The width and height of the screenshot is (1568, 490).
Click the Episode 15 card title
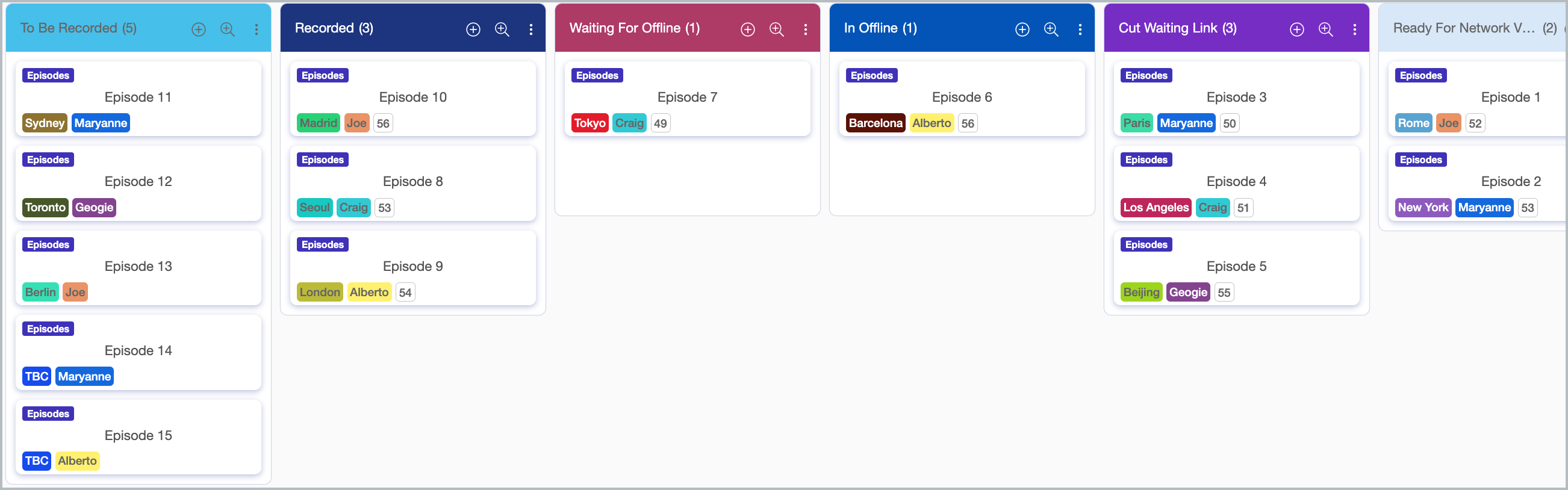tap(138, 435)
